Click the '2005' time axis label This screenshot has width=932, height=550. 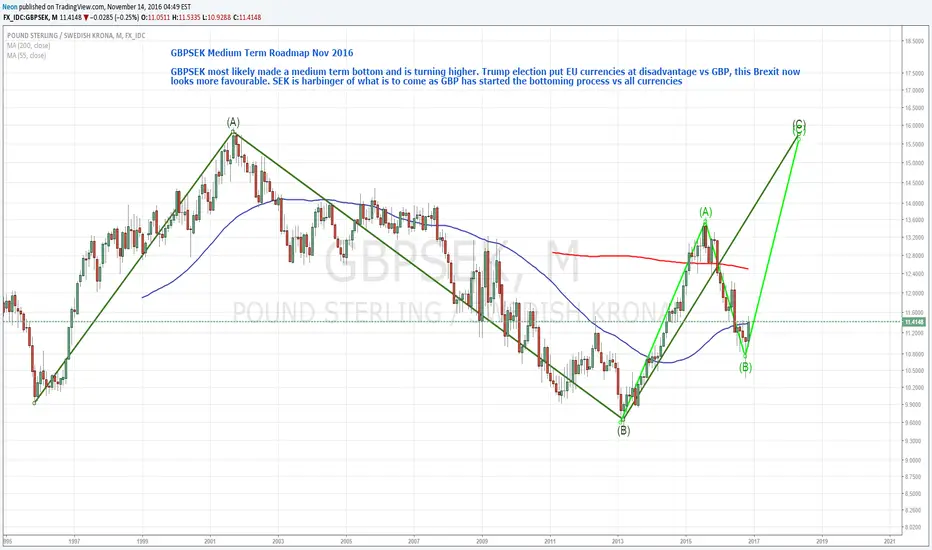click(346, 541)
